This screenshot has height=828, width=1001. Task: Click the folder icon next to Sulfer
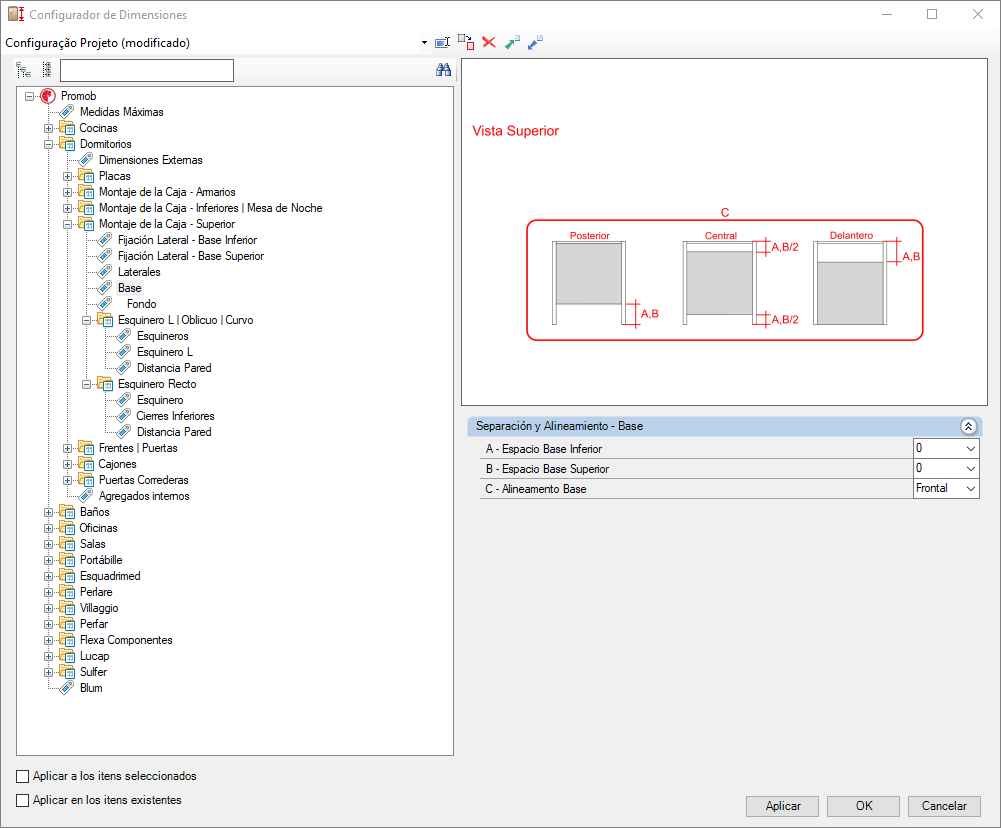click(67, 672)
